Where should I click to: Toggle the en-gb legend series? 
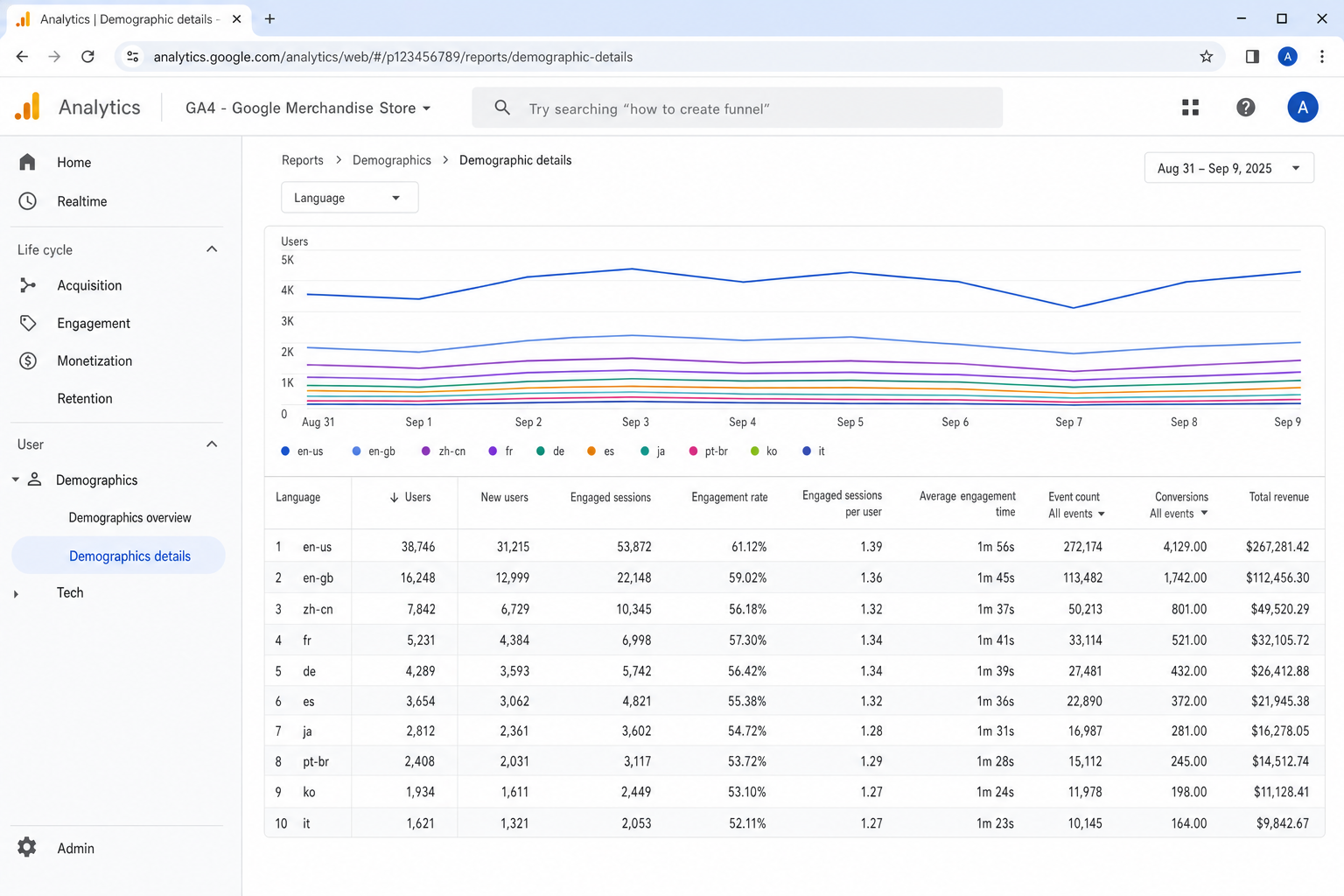pyautogui.click(x=374, y=451)
